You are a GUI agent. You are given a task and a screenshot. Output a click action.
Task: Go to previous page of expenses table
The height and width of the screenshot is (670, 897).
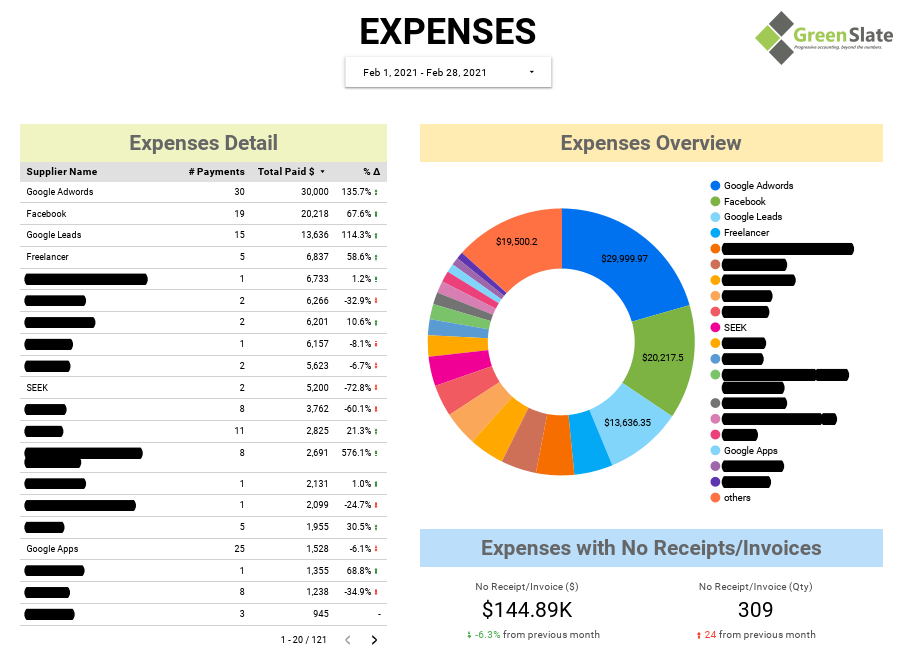tap(348, 640)
